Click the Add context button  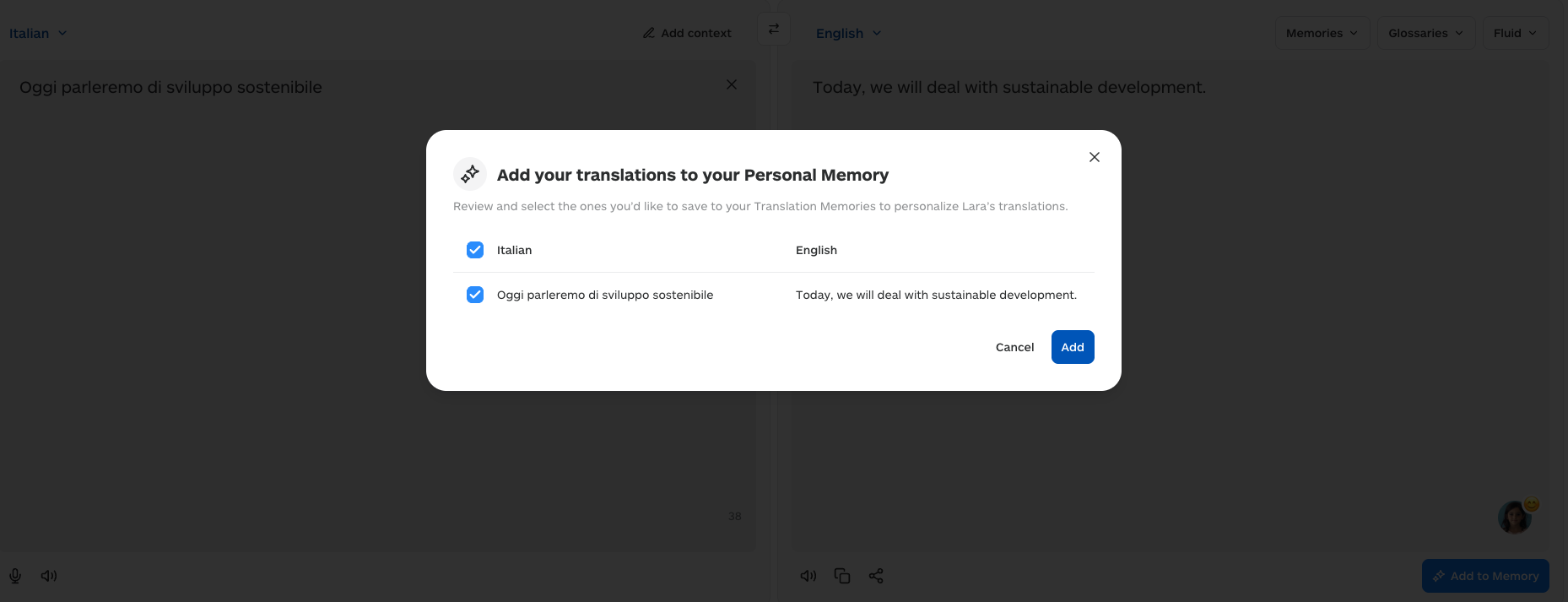pos(687,33)
